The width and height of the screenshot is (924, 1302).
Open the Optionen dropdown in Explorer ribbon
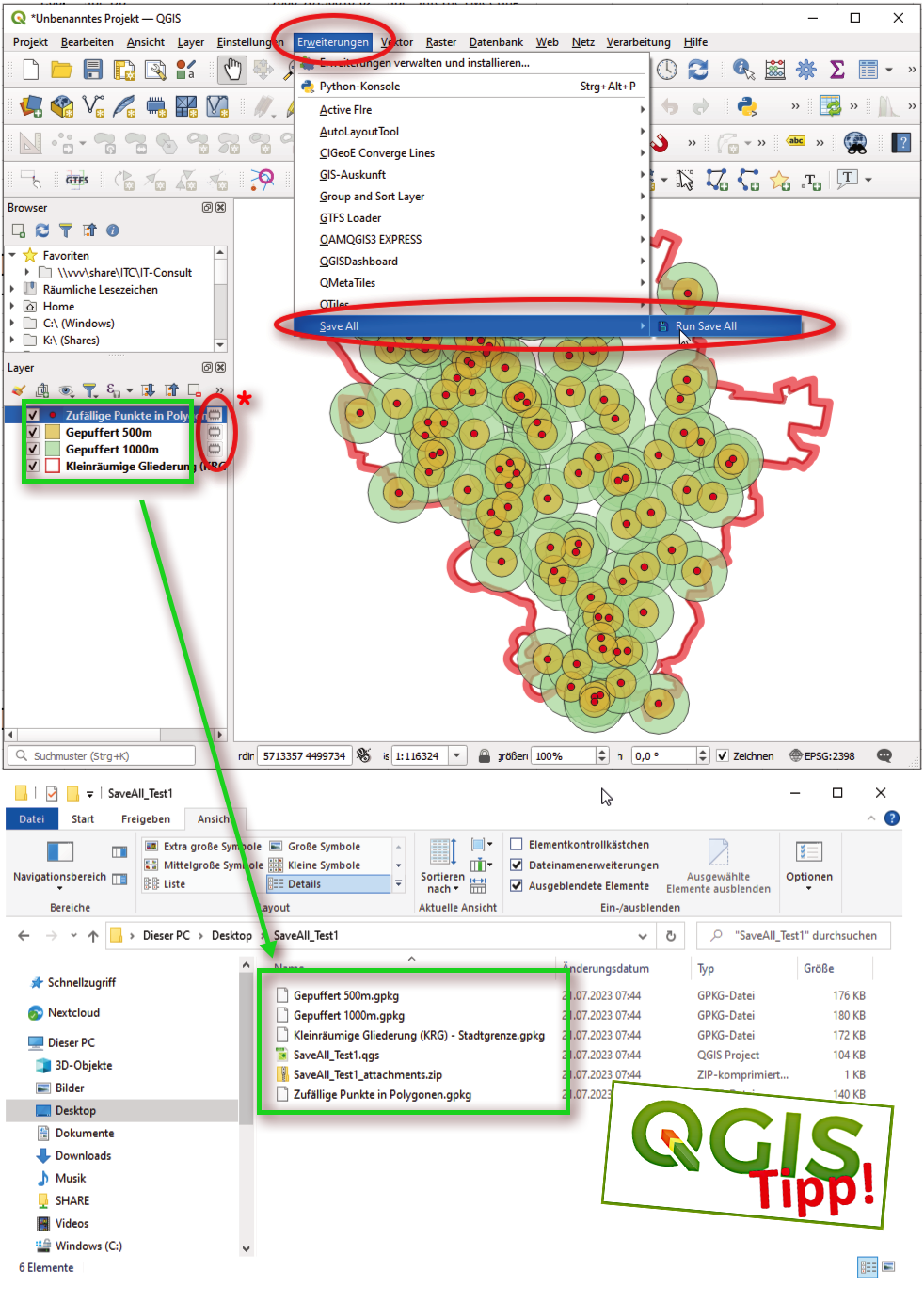(x=809, y=865)
